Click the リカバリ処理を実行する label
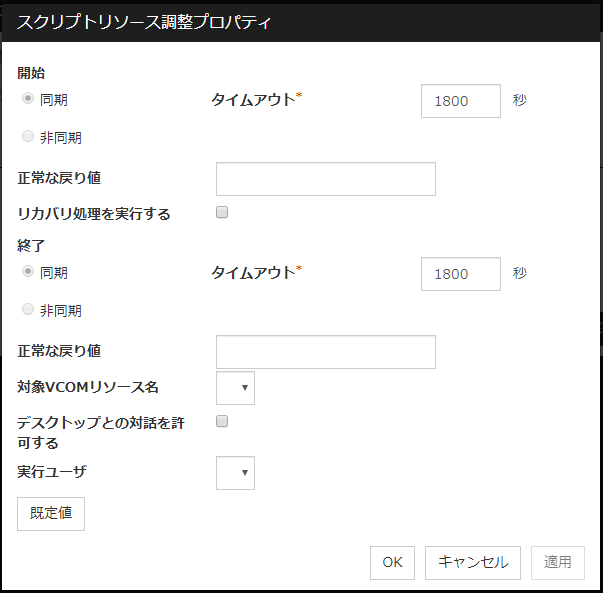 point(94,214)
